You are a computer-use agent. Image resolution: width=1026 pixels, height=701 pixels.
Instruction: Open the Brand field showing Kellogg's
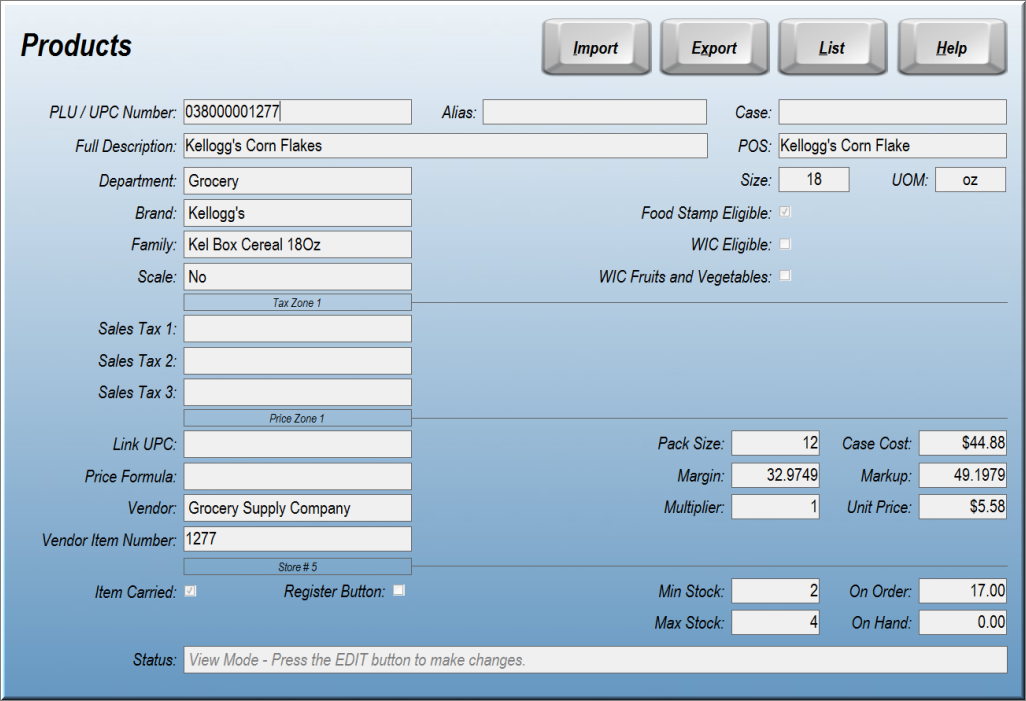[x=297, y=213]
